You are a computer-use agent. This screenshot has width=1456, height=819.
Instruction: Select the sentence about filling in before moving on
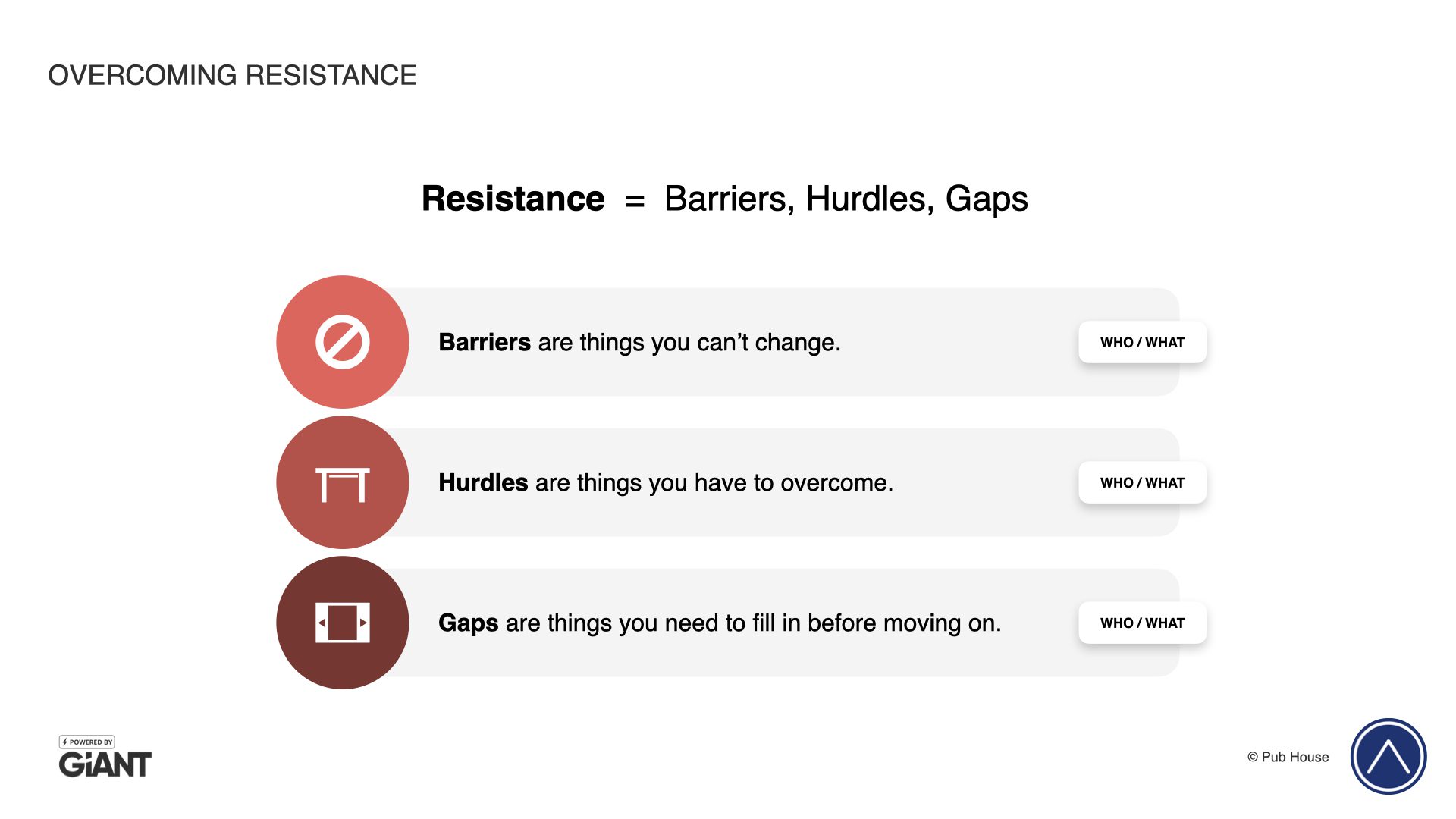[x=719, y=623]
